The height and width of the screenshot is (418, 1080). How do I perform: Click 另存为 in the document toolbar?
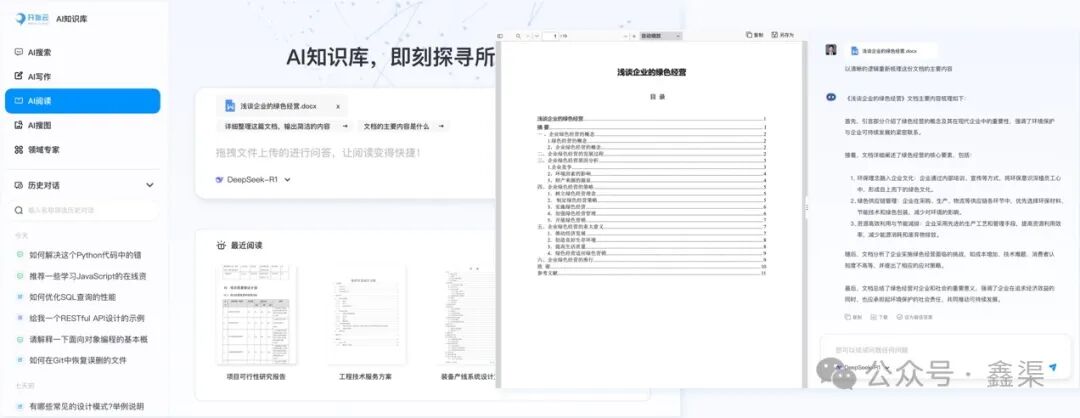(783, 34)
